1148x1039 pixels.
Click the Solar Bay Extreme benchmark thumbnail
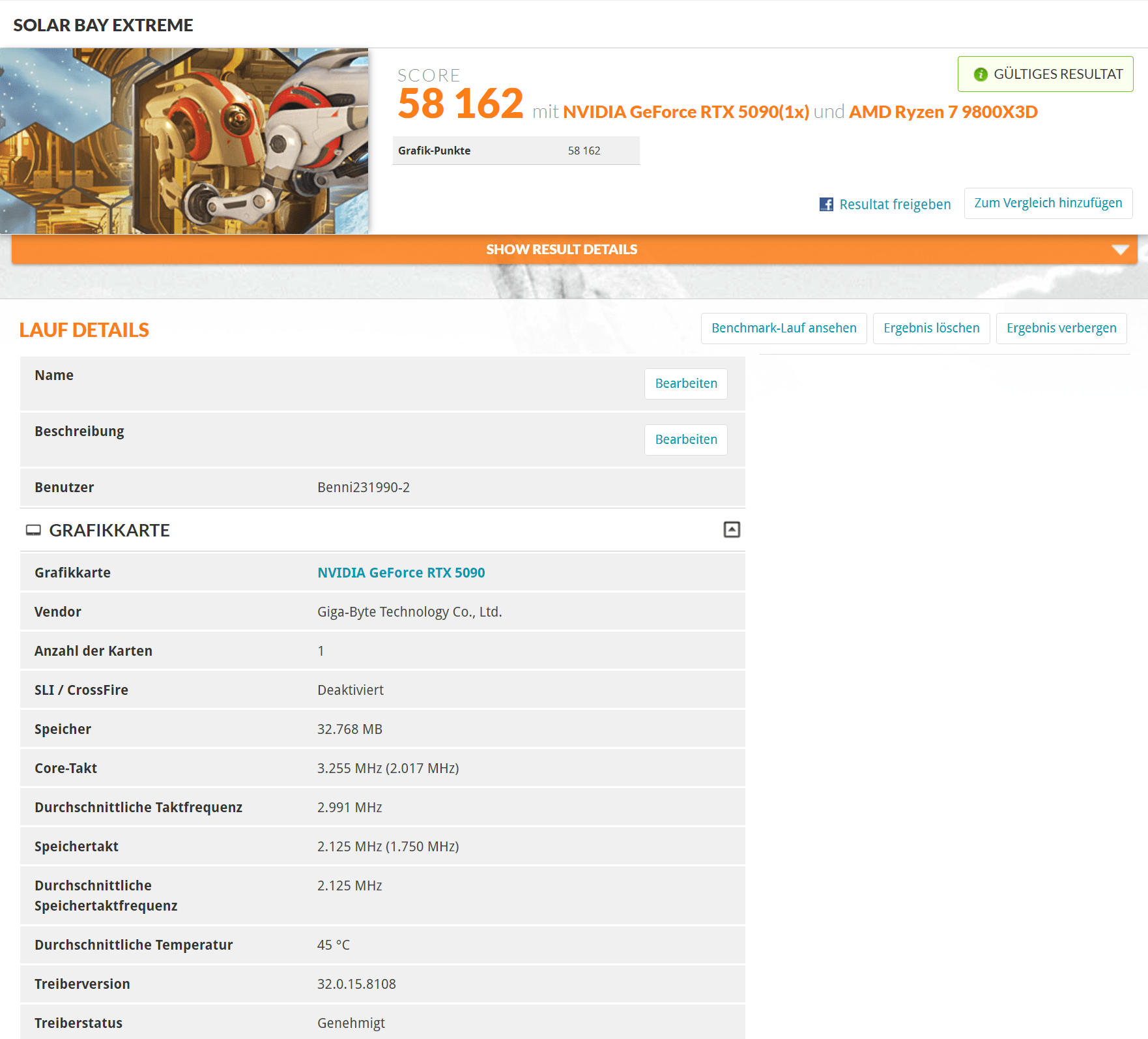pyautogui.click(x=184, y=141)
